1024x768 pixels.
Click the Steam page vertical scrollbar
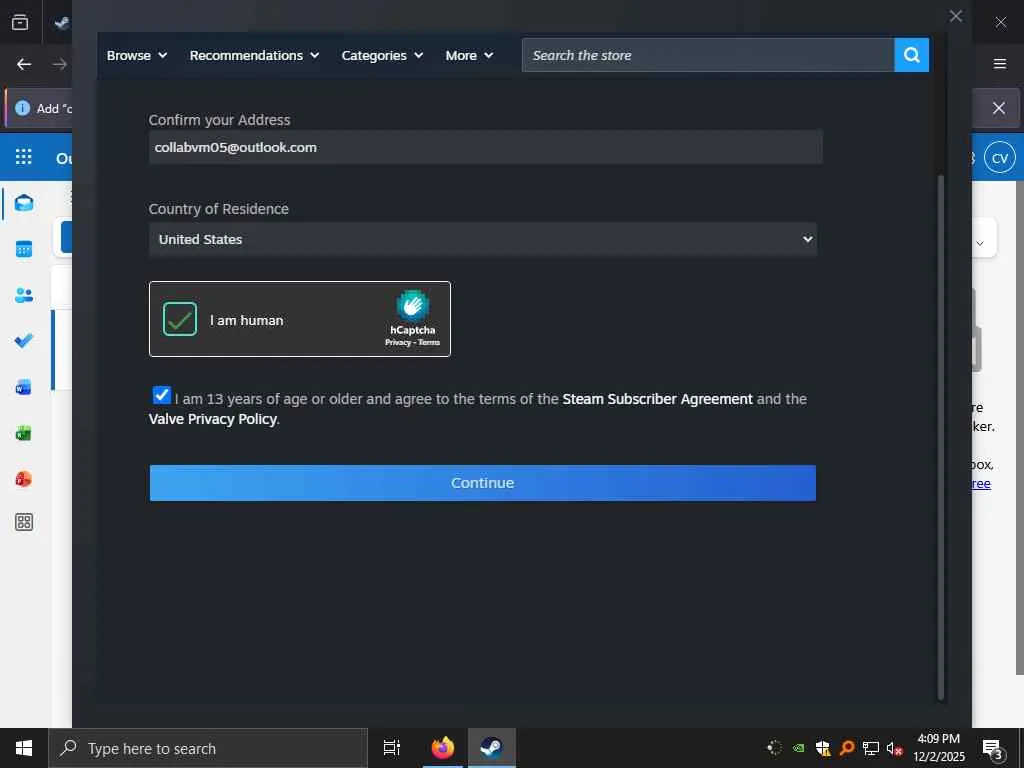(x=941, y=437)
